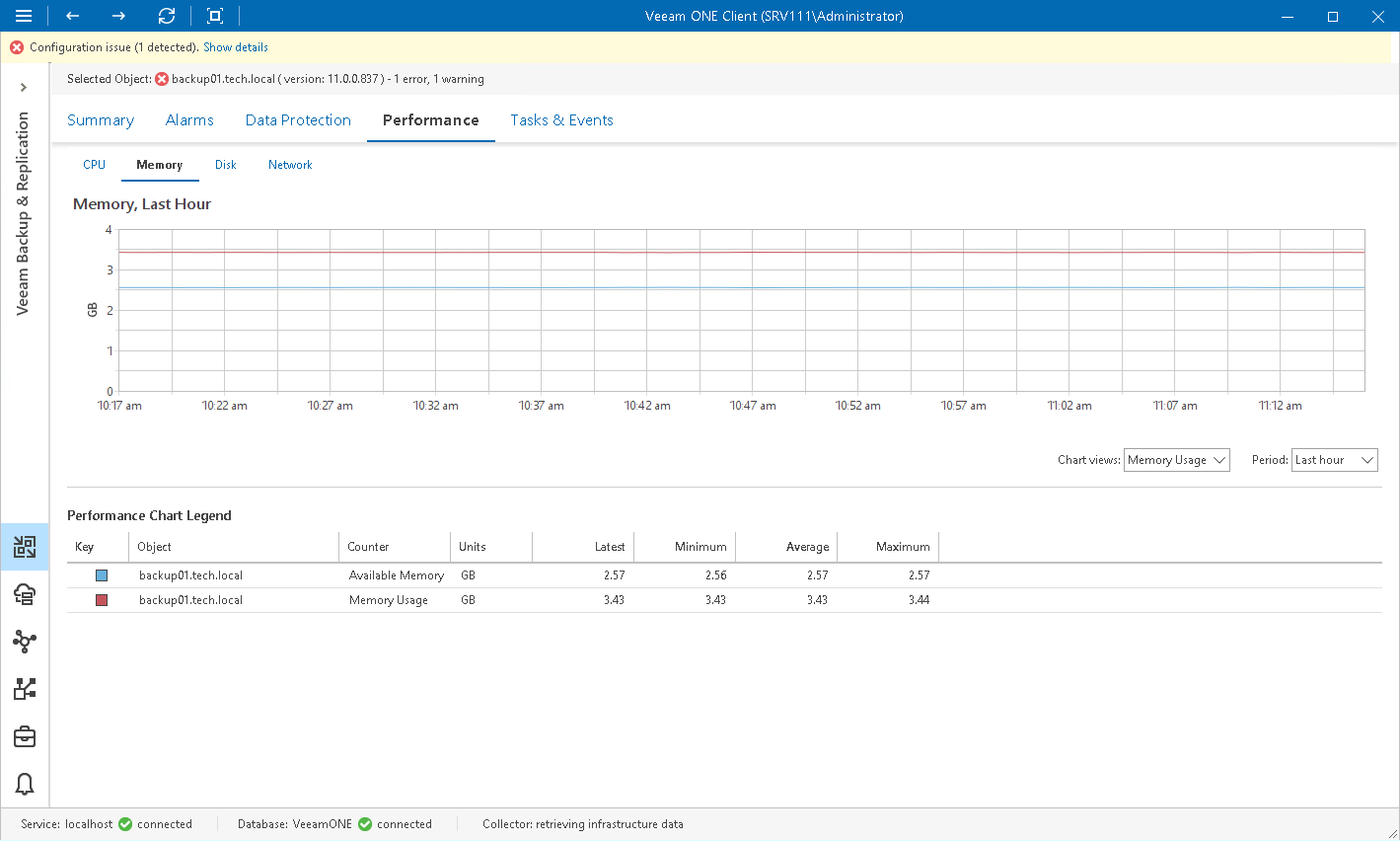Click backup01.tech.local in the Available Memory row
The width and height of the screenshot is (1400, 841).
190,575
